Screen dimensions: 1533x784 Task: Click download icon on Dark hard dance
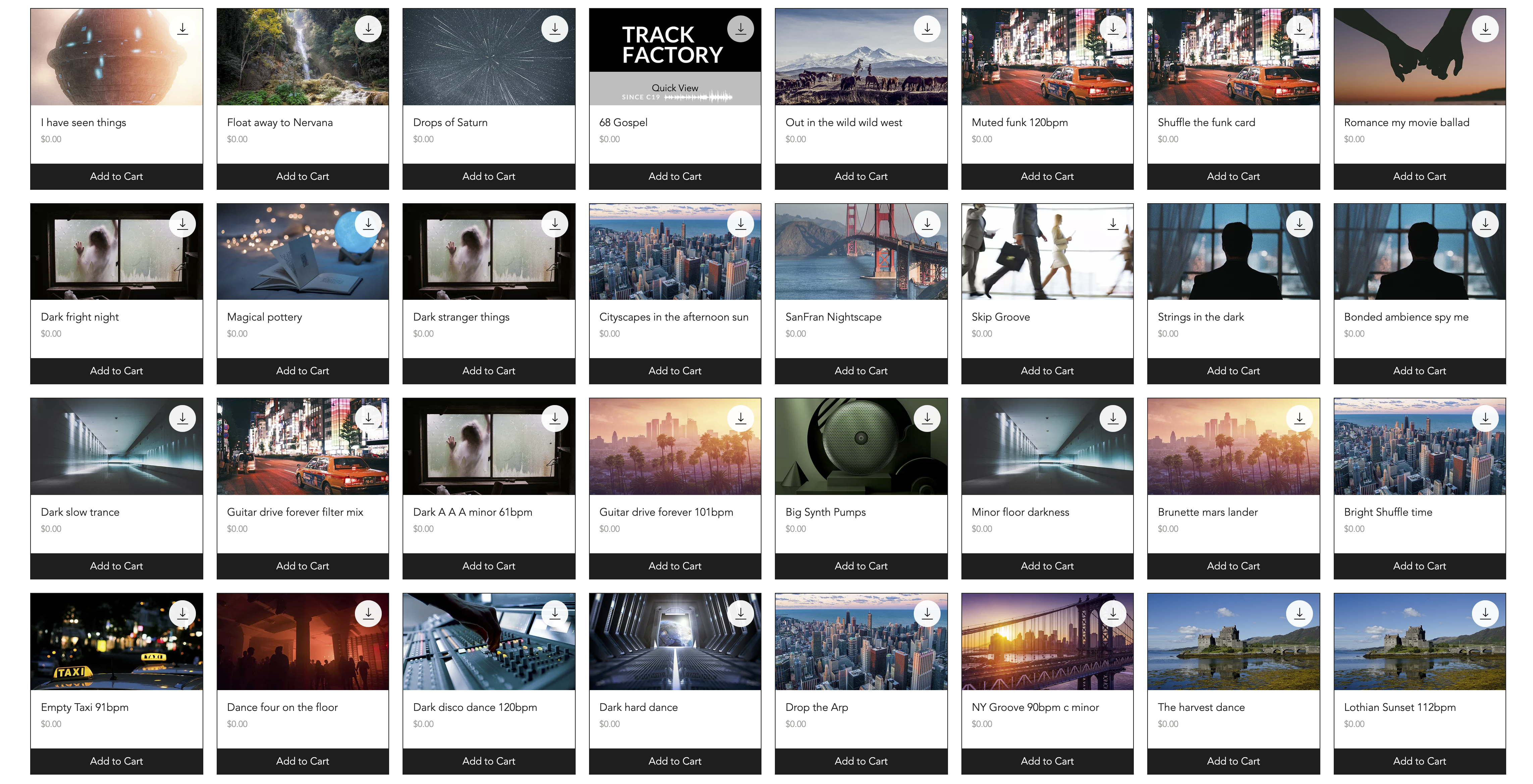pos(740,613)
